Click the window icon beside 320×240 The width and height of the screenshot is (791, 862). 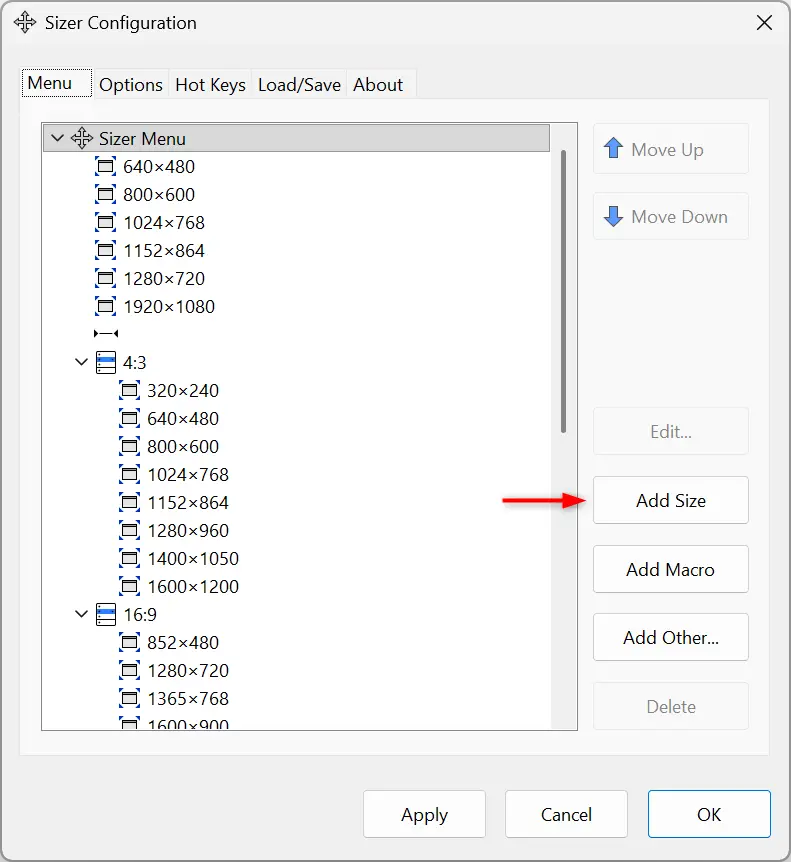coord(129,390)
